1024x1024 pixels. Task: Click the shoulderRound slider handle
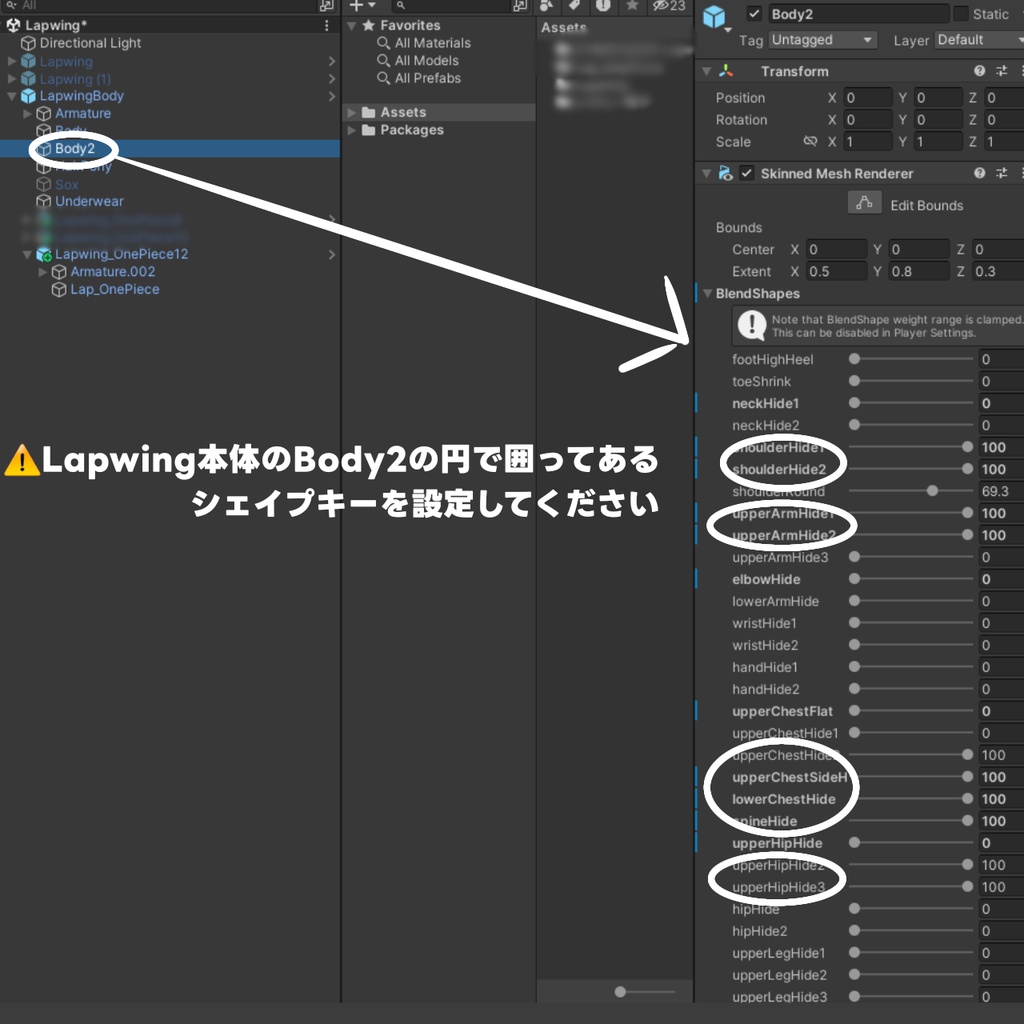click(x=932, y=490)
